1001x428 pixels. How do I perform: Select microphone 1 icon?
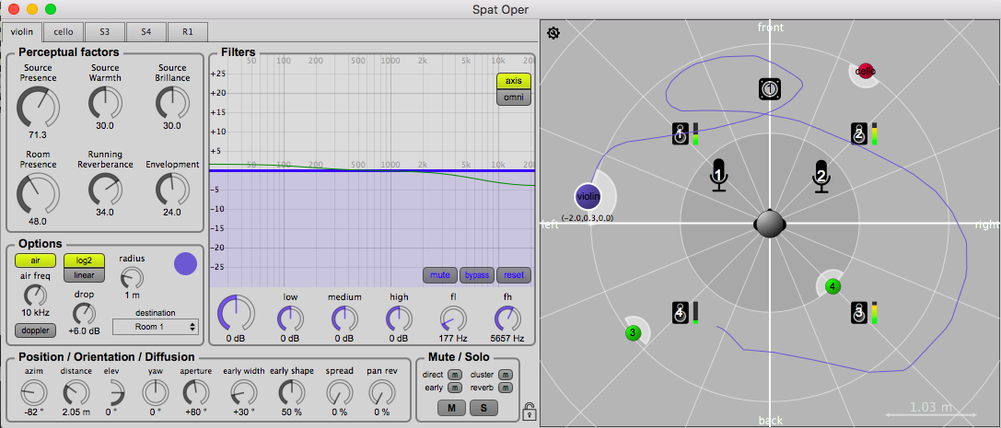pyautogui.click(x=719, y=175)
